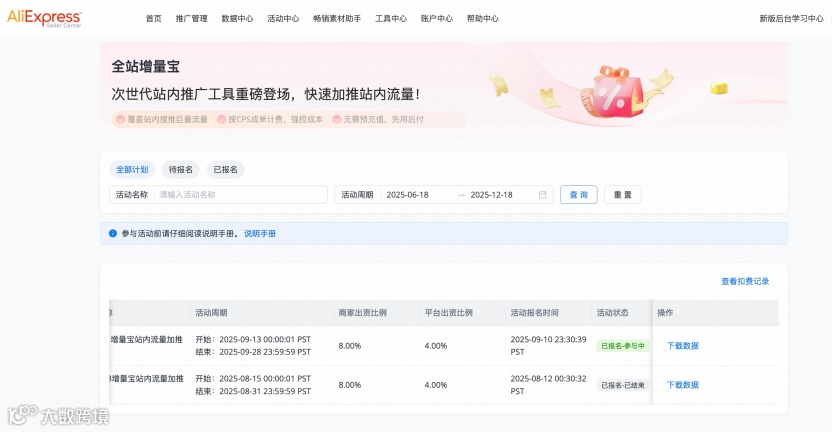Open the 畅销素材助手 menu
Image resolution: width=832 pixels, height=432 pixels.
click(337, 19)
